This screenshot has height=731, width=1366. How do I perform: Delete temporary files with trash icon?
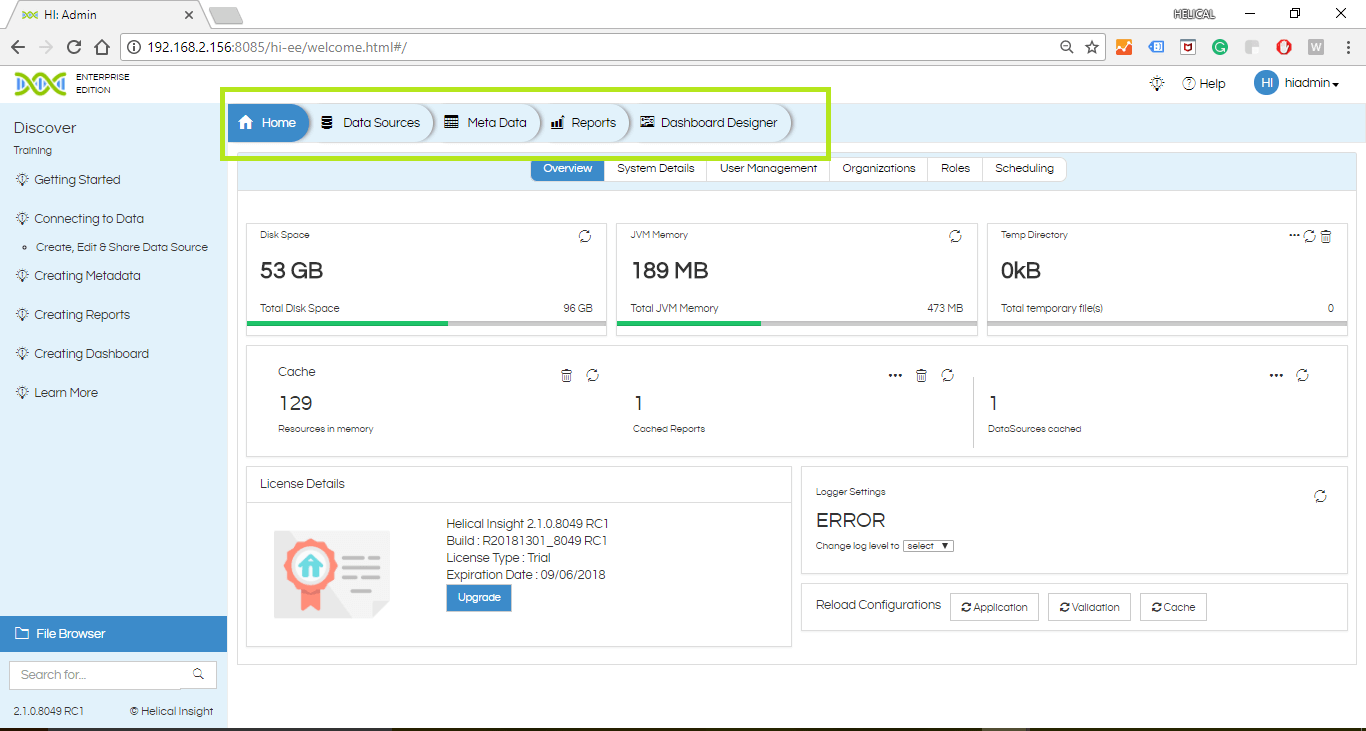point(1326,236)
